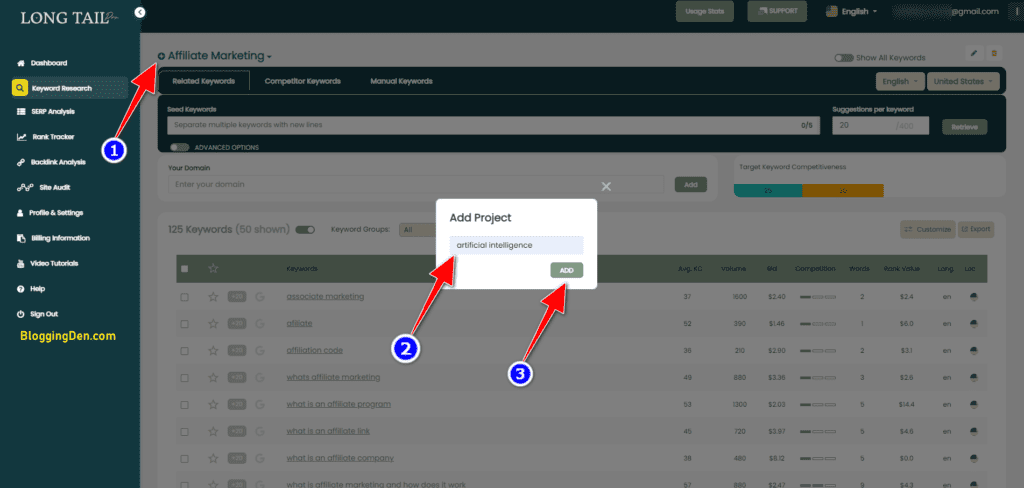Switch to Competitor Keywords tab
Image resolution: width=1024 pixels, height=488 pixels.
pyautogui.click(x=302, y=82)
